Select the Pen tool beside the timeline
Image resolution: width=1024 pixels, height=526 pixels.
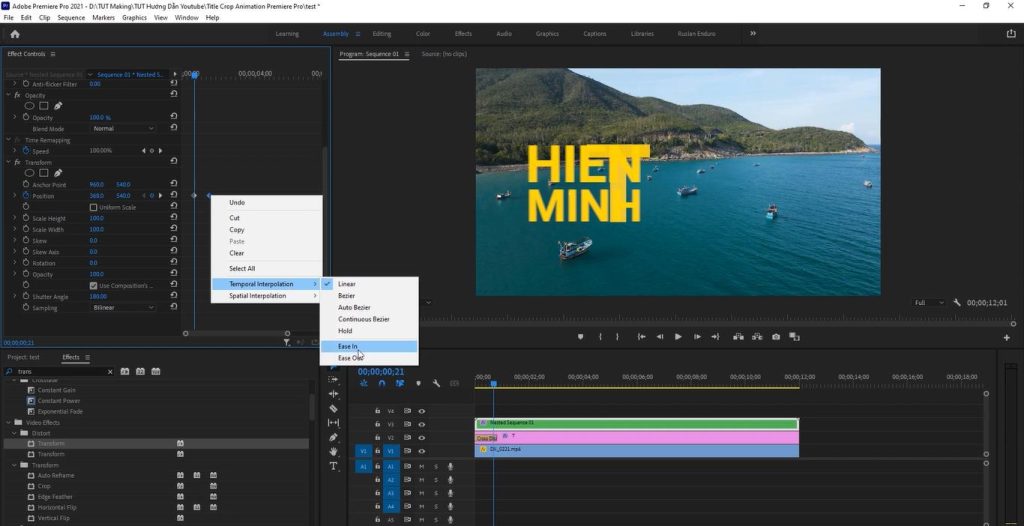click(333, 437)
